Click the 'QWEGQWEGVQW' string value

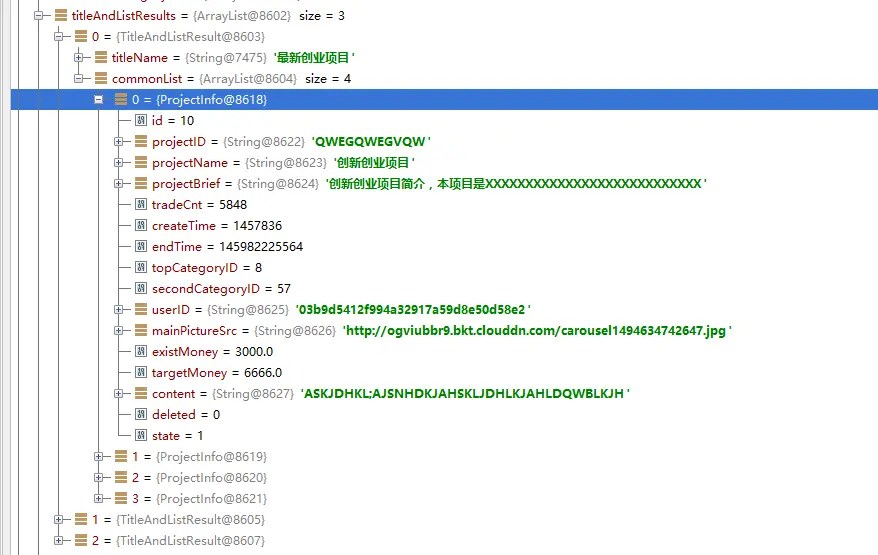pyautogui.click(x=370, y=142)
